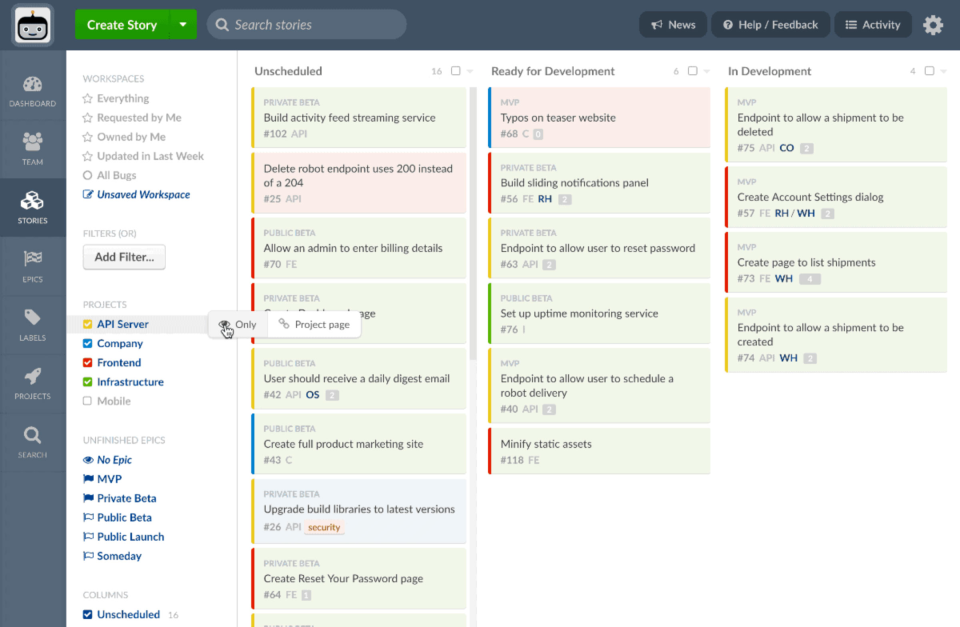Toggle the API Server project checkbox
The height and width of the screenshot is (627, 960).
point(88,325)
